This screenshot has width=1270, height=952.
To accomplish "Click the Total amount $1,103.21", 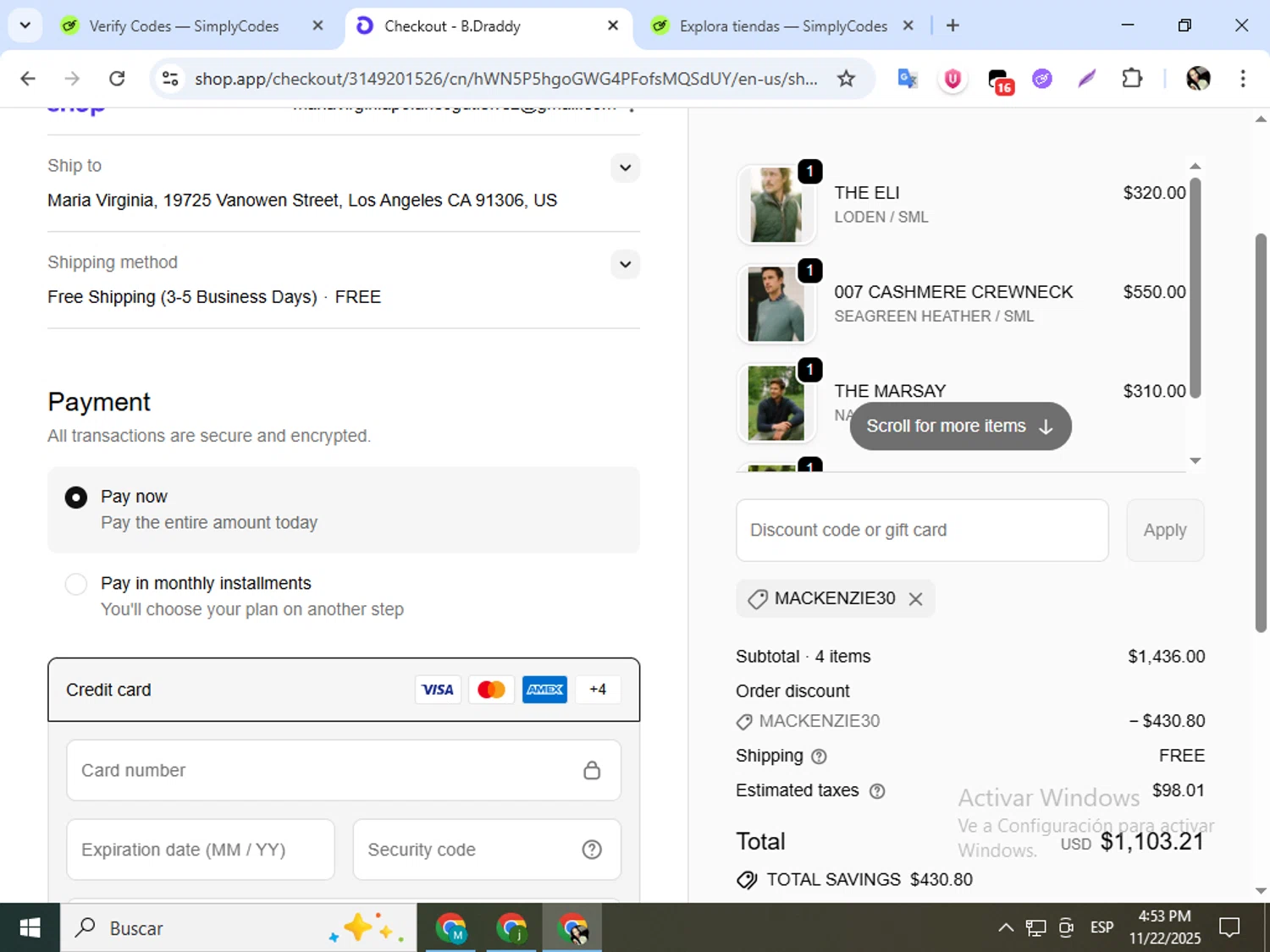I will (1151, 841).
